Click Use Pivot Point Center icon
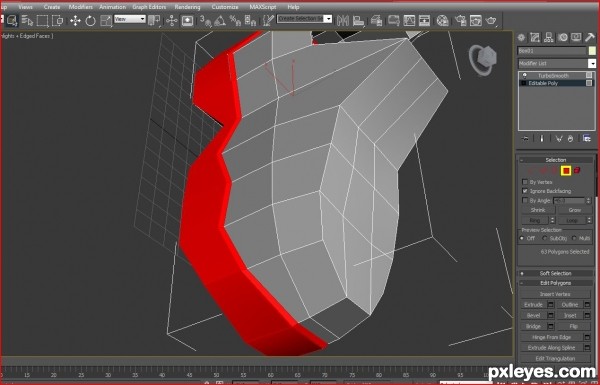Image resolution: width=600 pixels, height=385 pixels. pos(154,20)
